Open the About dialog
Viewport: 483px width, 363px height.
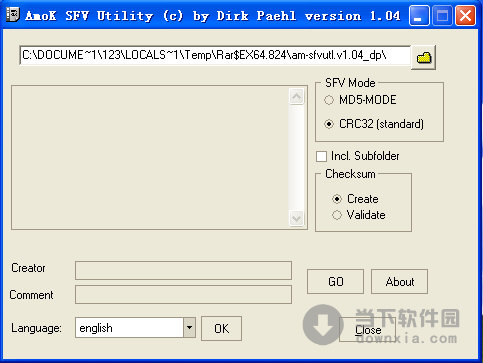[399, 282]
